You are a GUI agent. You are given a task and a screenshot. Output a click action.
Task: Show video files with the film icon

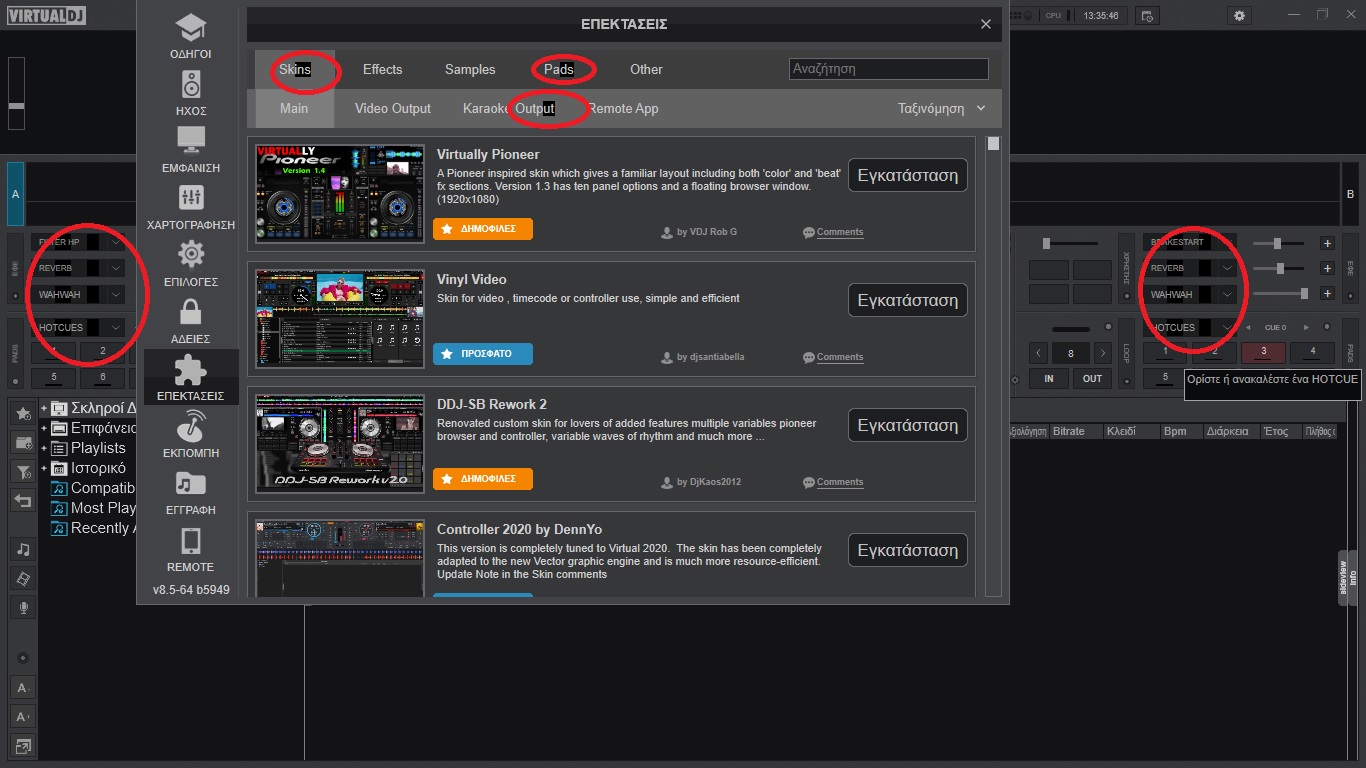tap(23, 578)
